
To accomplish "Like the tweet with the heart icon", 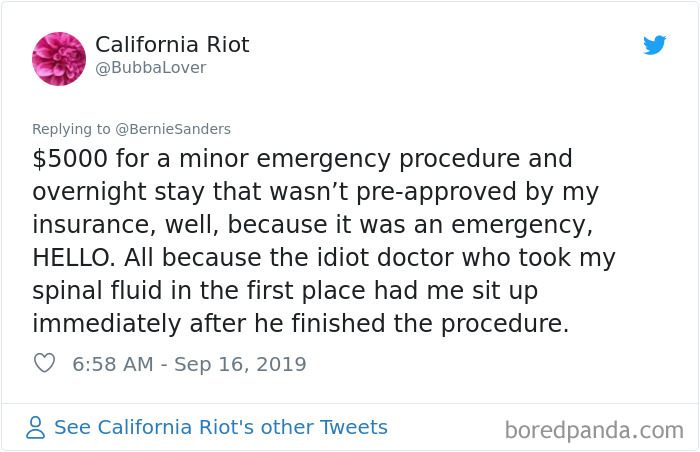I will [44, 364].
